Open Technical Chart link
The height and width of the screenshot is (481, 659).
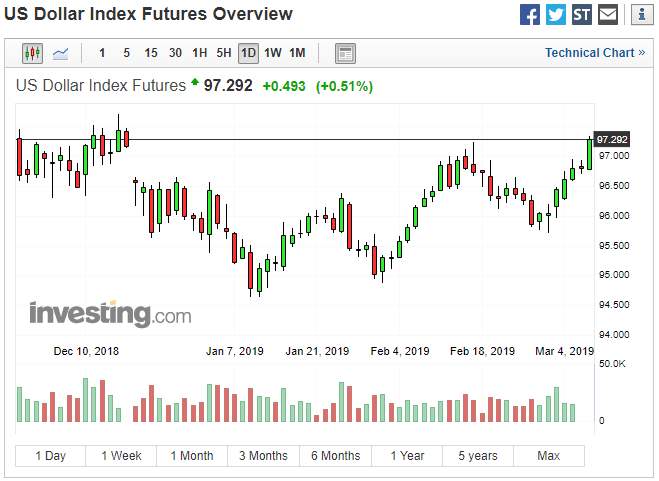pyautogui.click(x=595, y=53)
